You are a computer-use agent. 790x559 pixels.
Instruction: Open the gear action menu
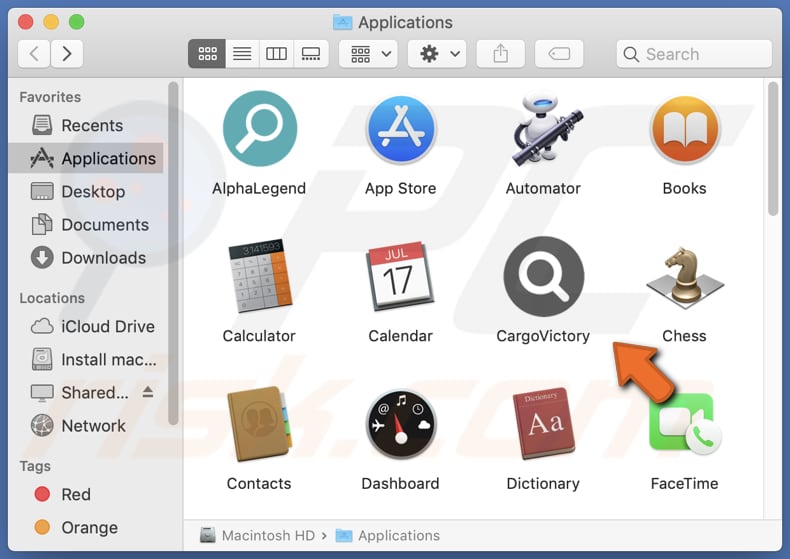click(x=437, y=53)
